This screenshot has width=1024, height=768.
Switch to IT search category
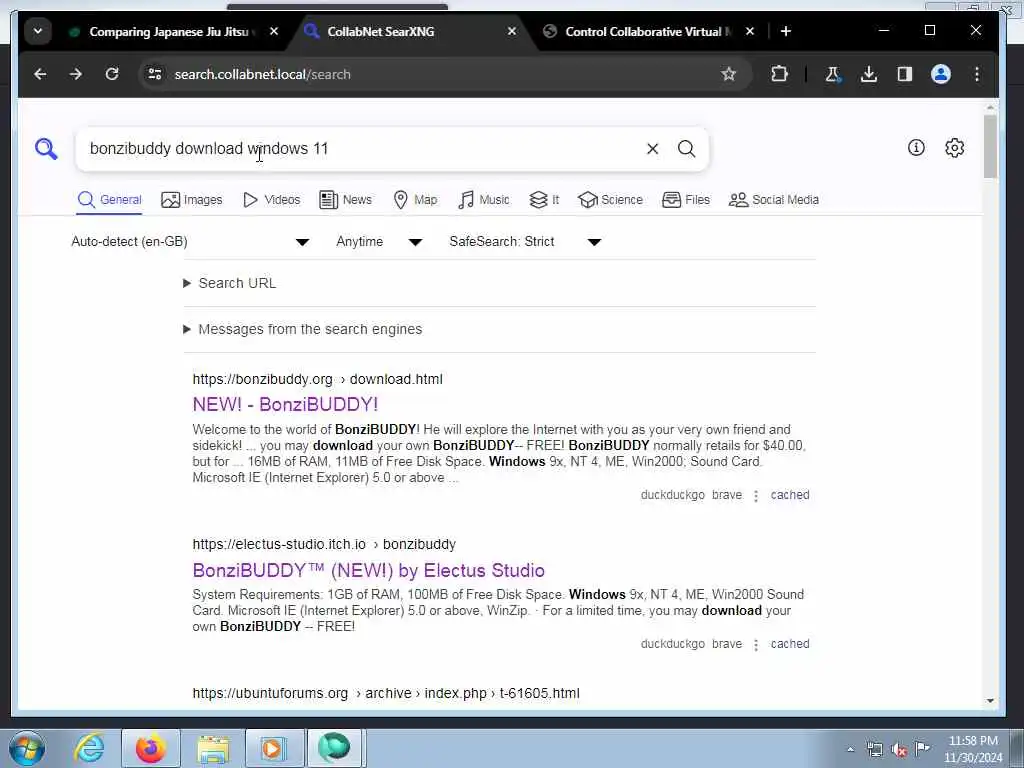[544, 200]
